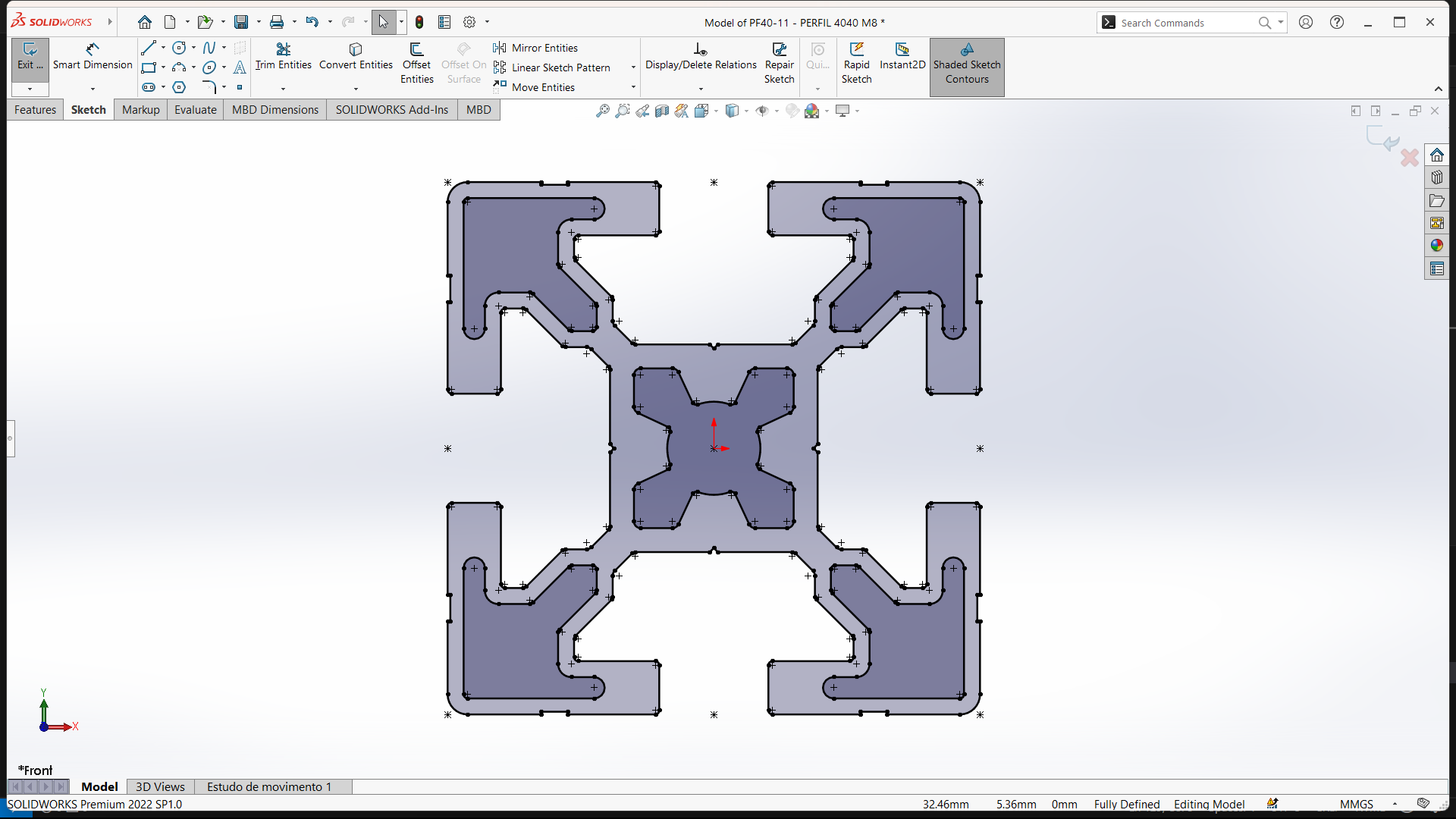Open Appearances task pane color ball
Screen dimensions: 1456x819
coord(1437,245)
